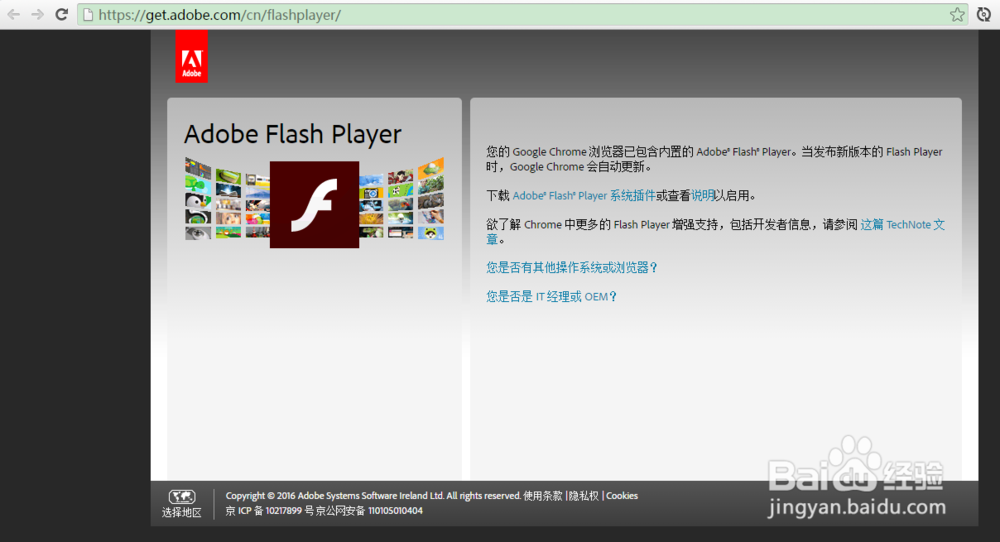
Task: Click the dark red Flash Player logo image
Action: (314, 204)
